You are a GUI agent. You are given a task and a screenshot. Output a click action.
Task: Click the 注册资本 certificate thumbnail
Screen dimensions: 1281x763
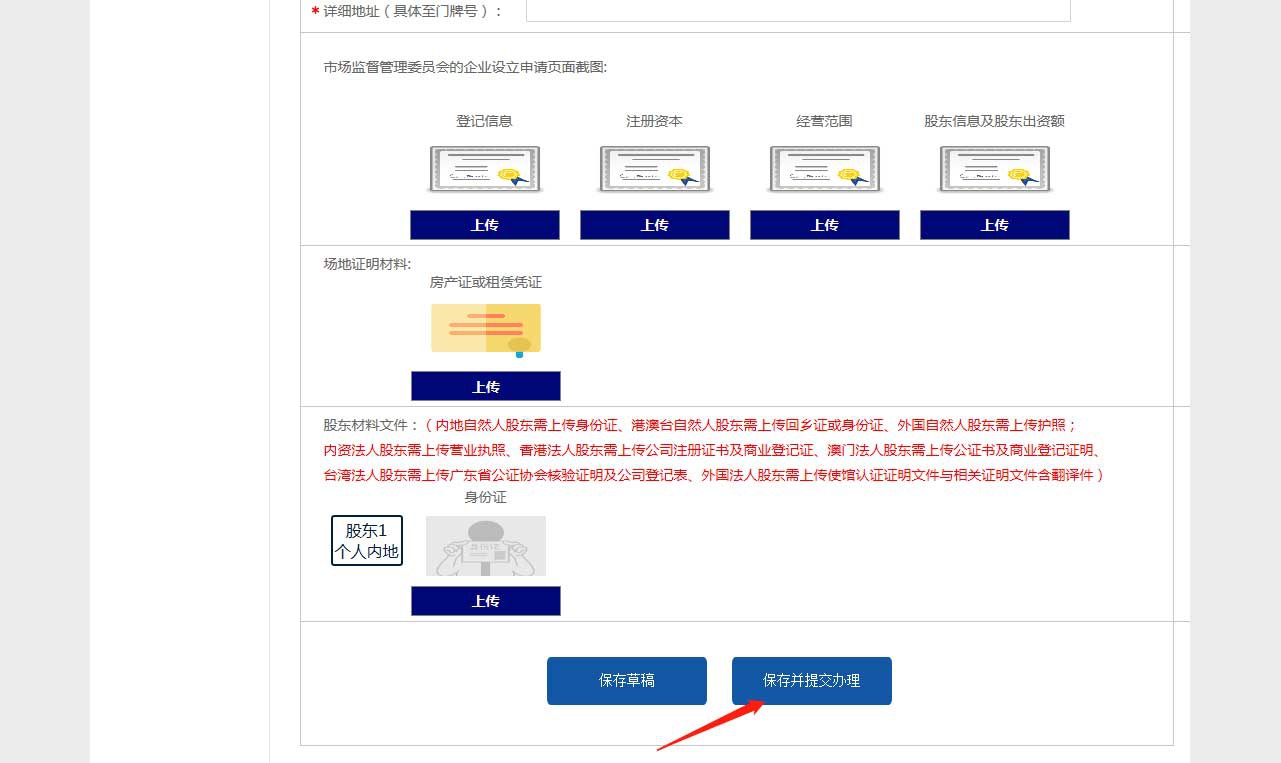coord(655,169)
